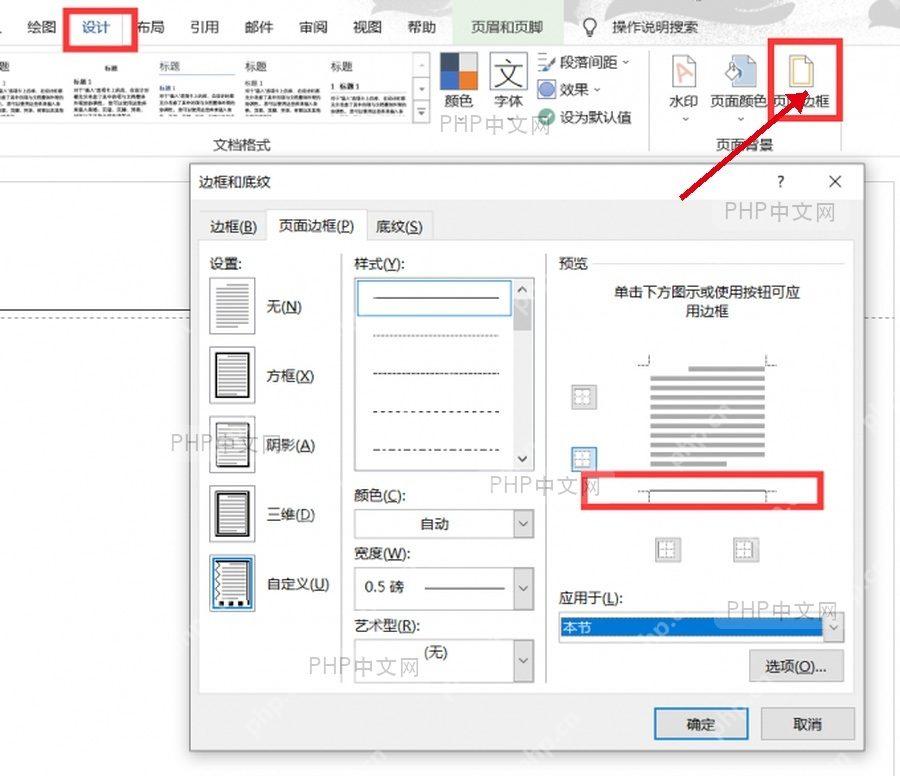Confirm with the OK (确定) button
Image resolution: width=900 pixels, height=776 pixels.
click(701, 724)
